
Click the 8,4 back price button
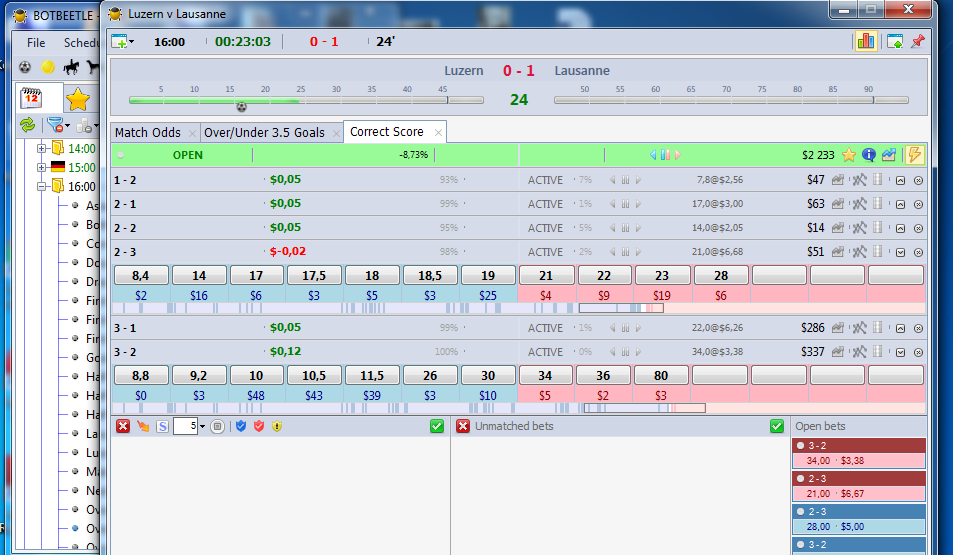[140, 275]
